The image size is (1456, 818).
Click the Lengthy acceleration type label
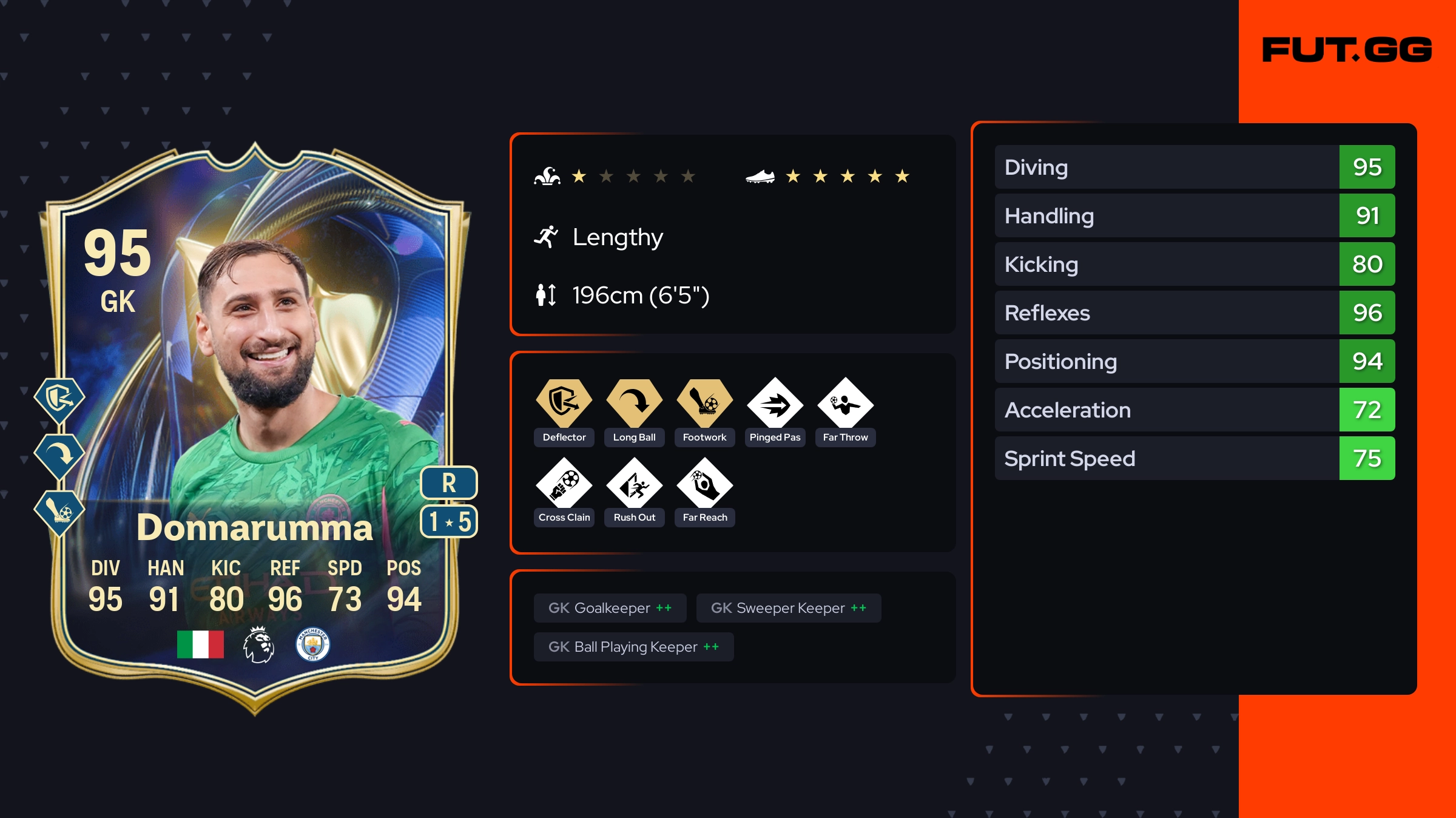tap(618, 237)
